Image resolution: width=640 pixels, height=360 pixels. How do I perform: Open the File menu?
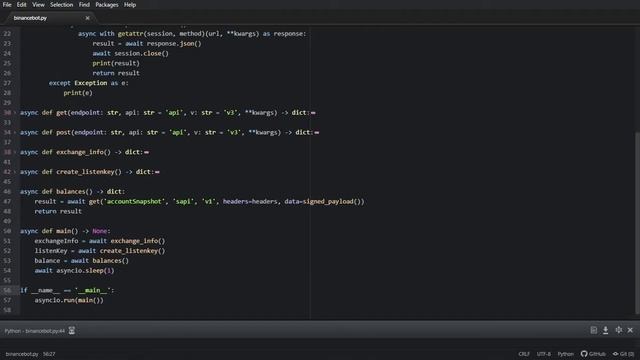[x=7, y=4]
